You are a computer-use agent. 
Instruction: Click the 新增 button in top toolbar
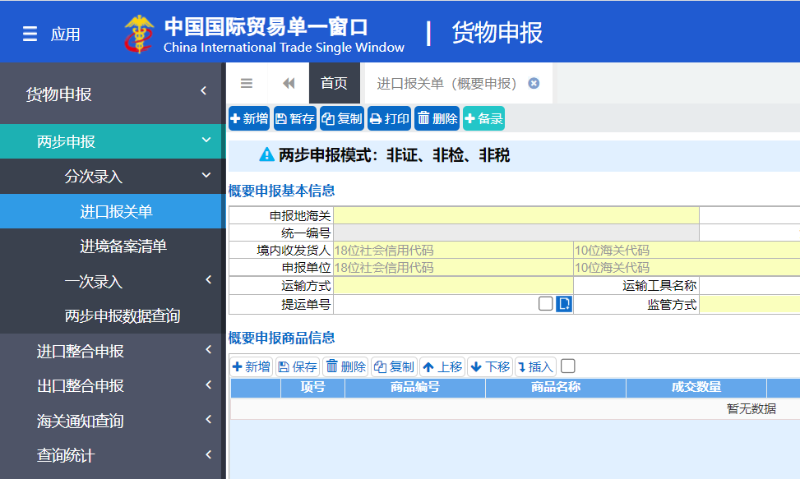(x=249, y=119)
